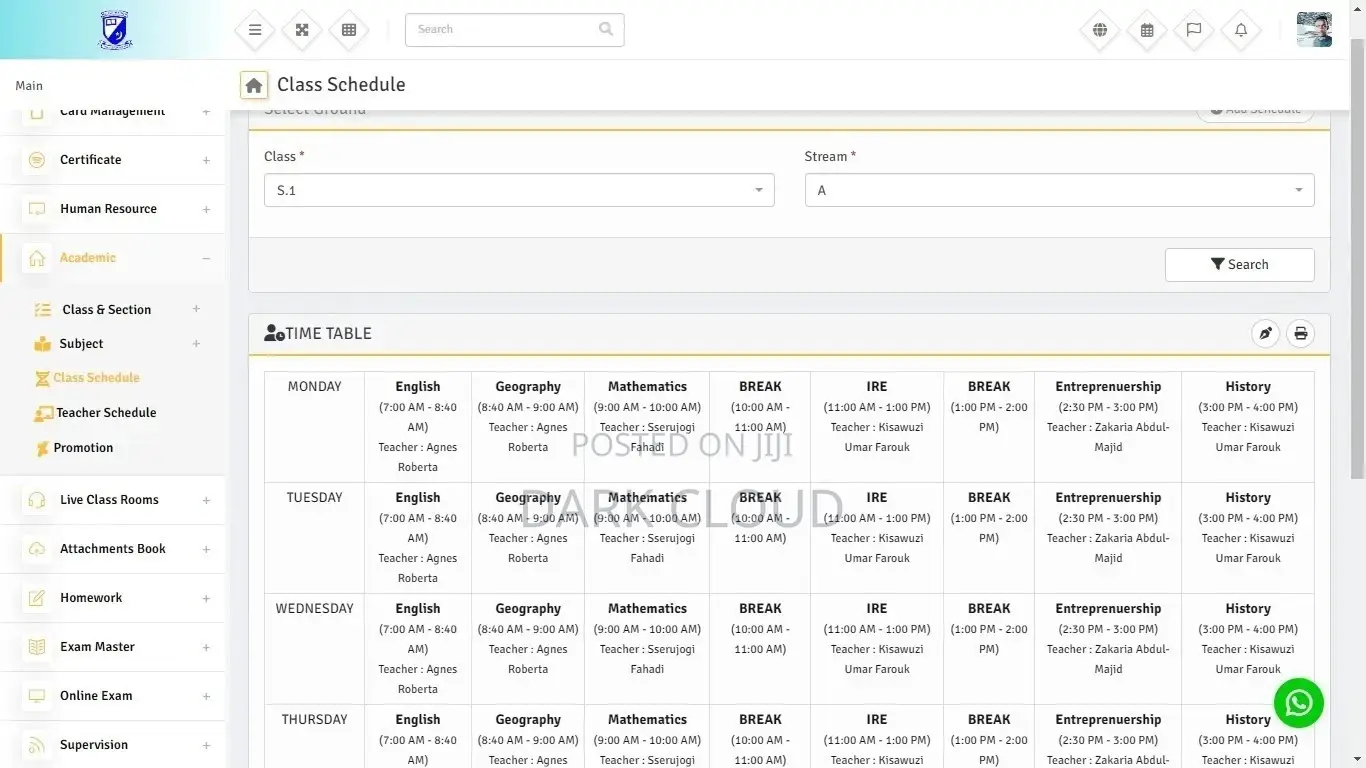This screenshot has width=1366, height=768.
Task: Open the globe language icon
Action: [x=1100, y=30]
